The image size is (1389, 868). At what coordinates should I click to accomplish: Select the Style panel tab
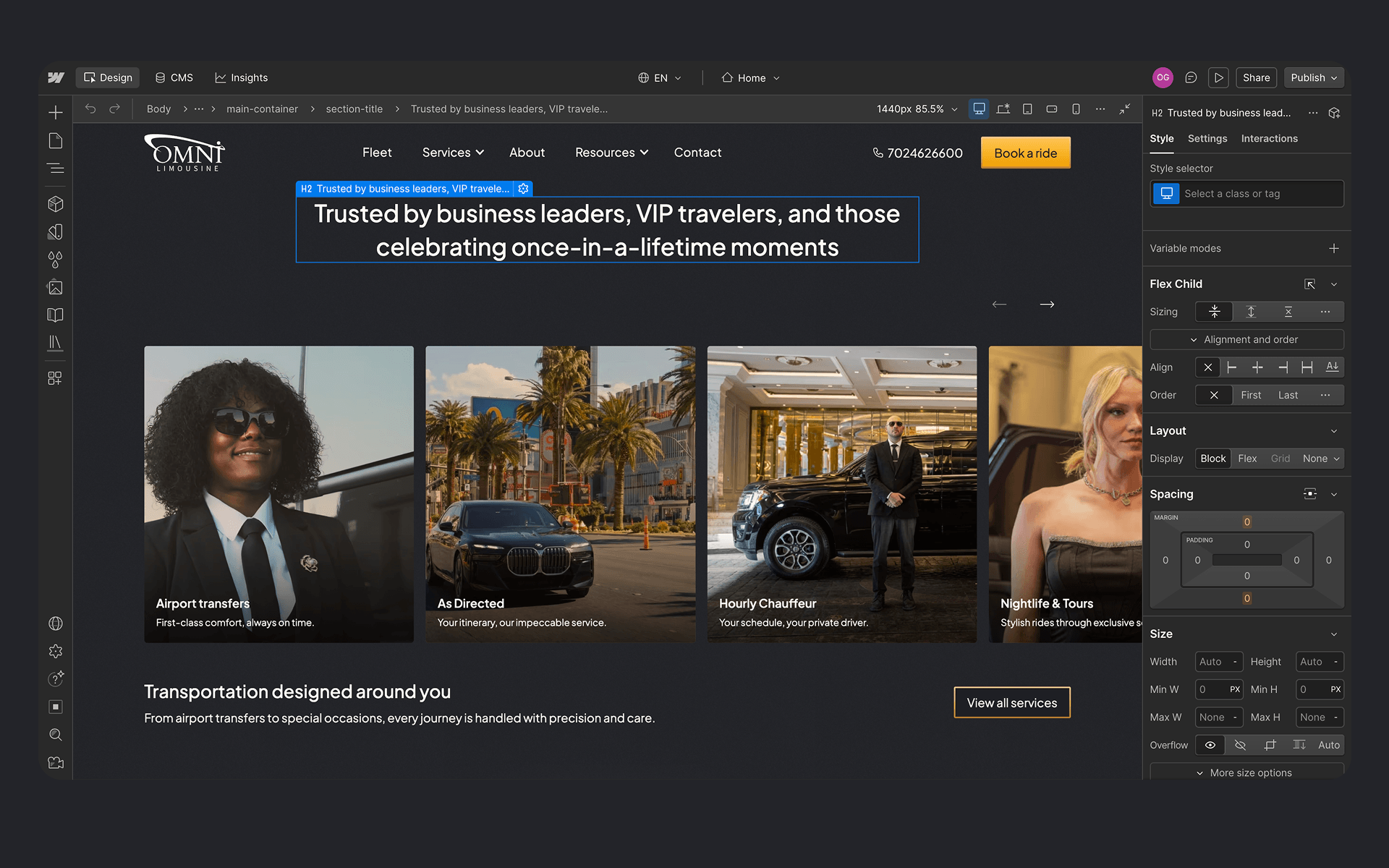click(1162, 138)
